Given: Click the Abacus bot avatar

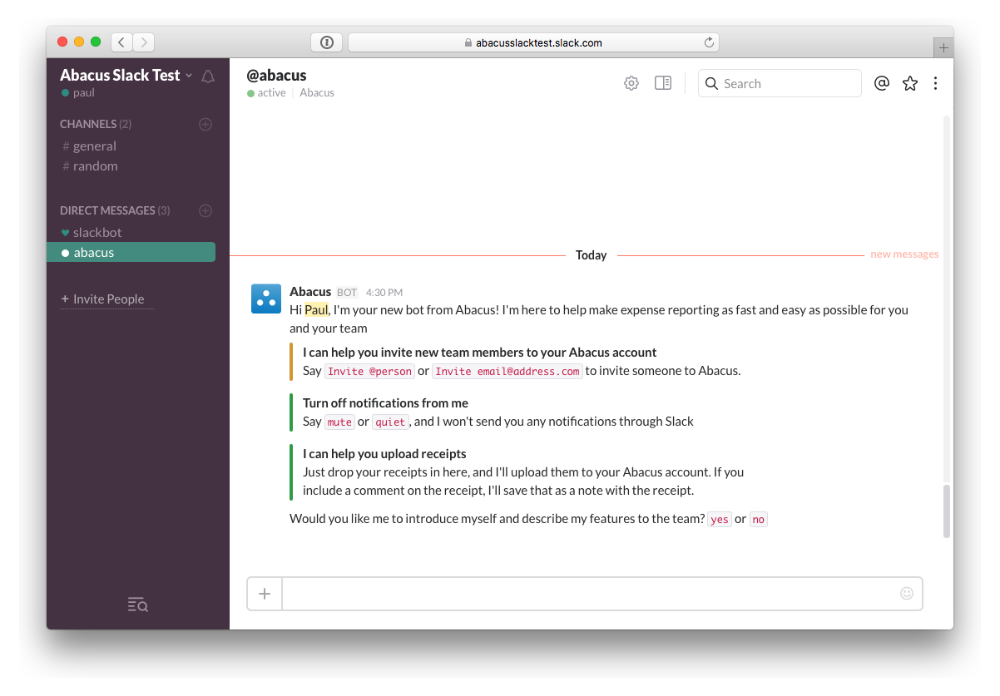Looking at the screenshot, I should [266, 299].
